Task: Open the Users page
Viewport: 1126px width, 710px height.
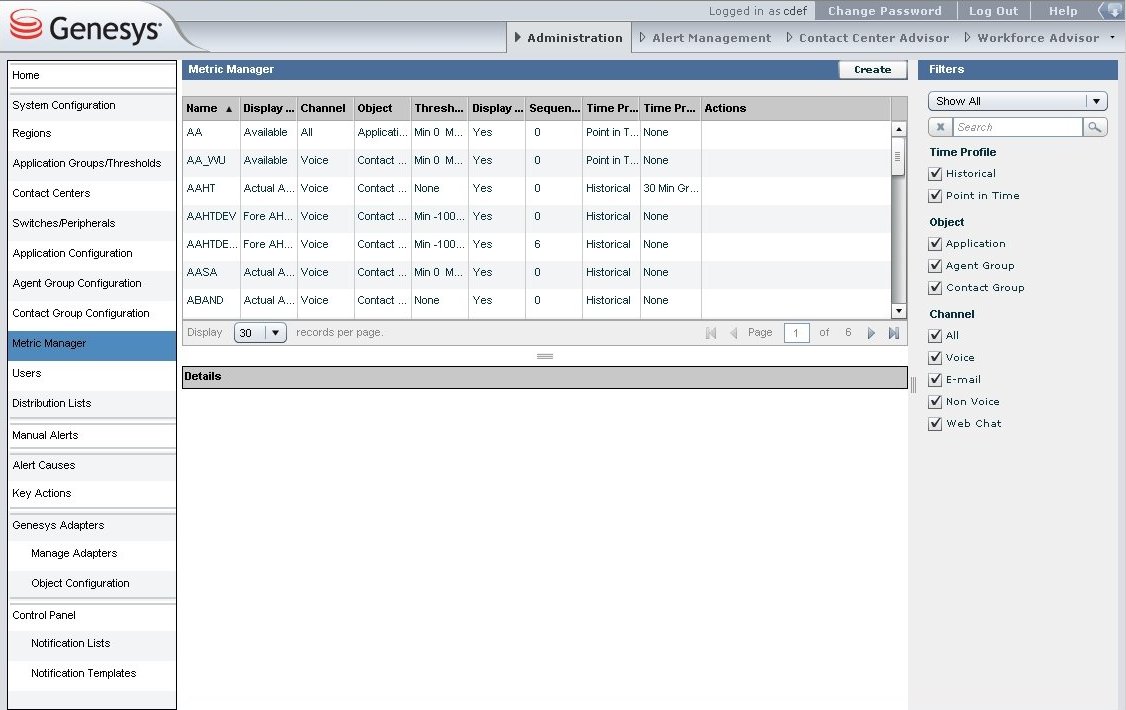Action: pyautogui.click(x=92, y=373)
